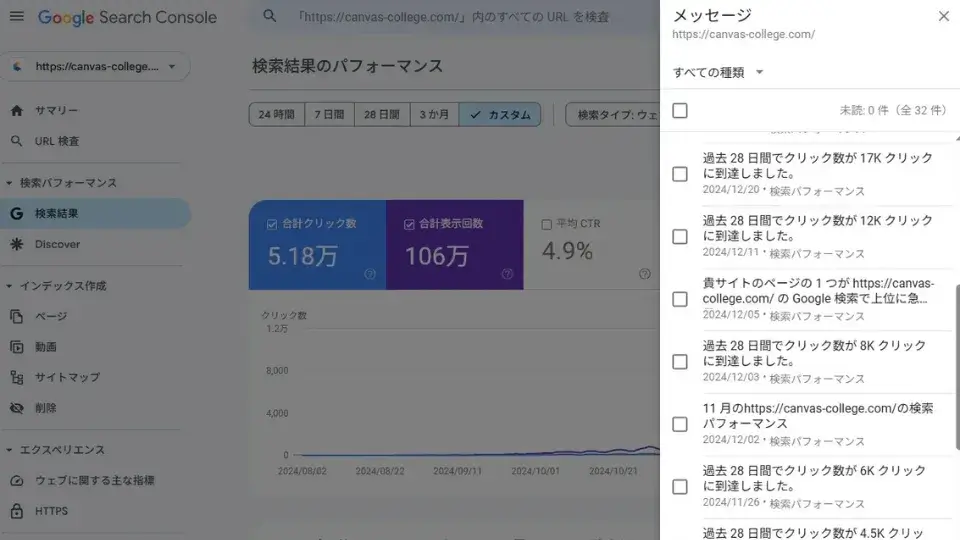Select the 7 日間 date range
The image size is (960, 540).
pyautogui.click(x=329, y=114)
